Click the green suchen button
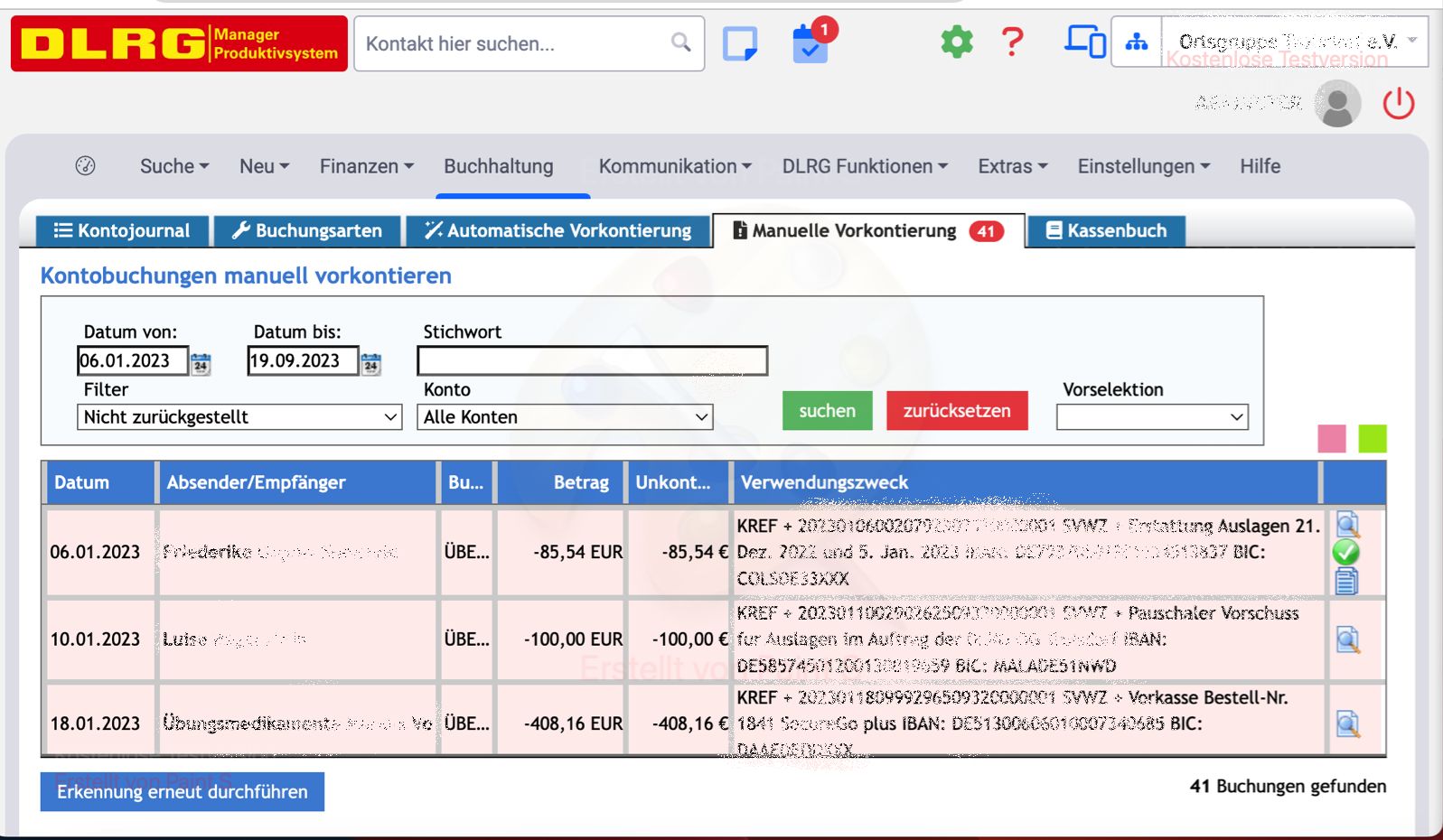This screenshot has width=1443, height=840. [827, 410]
